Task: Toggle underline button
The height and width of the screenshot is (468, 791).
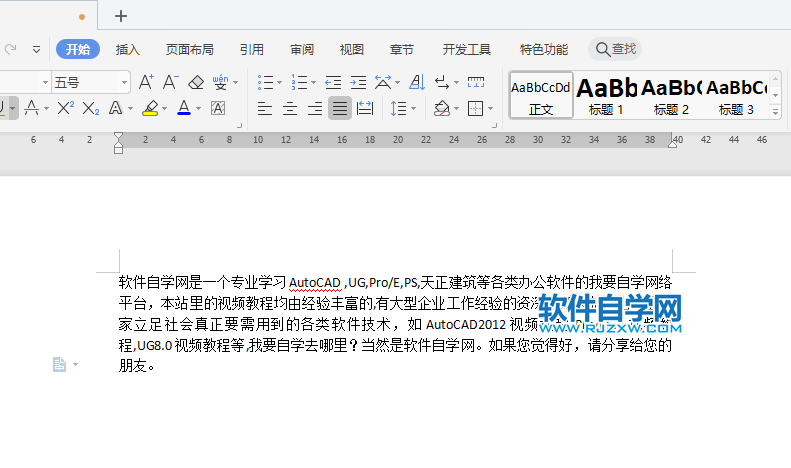Action: 2,108
